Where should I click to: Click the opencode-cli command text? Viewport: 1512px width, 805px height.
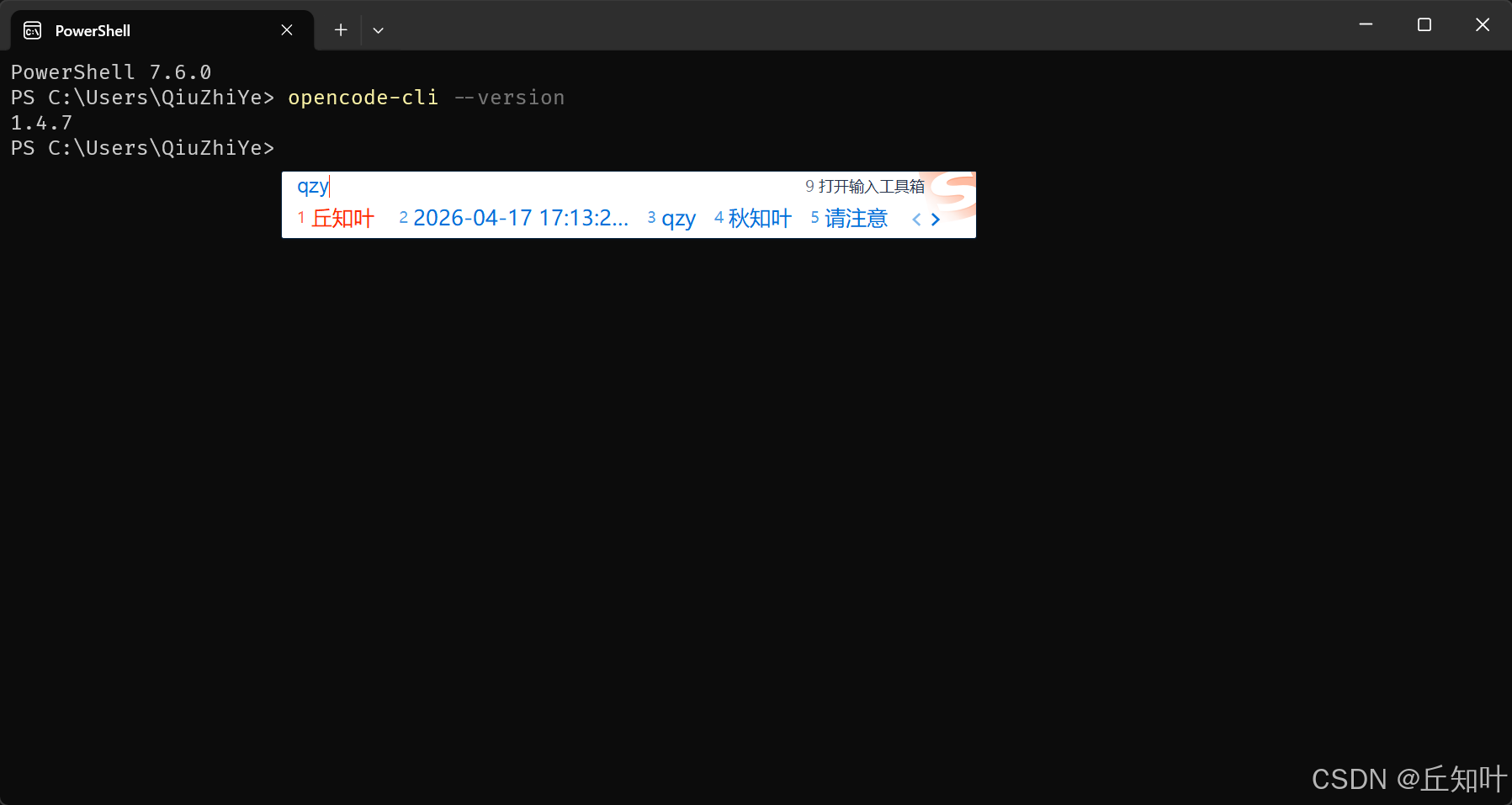363,98
